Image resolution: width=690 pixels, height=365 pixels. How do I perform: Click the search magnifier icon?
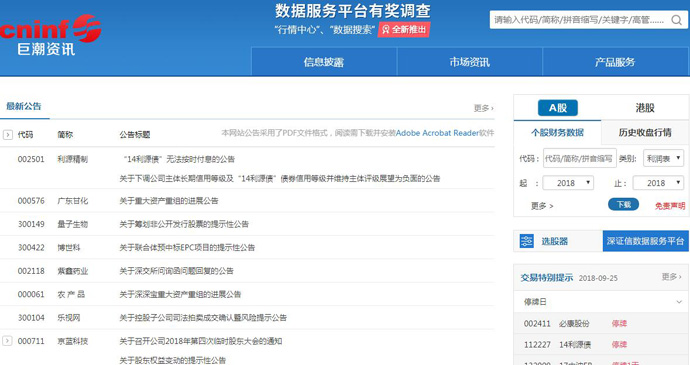[x=676, y=20]
